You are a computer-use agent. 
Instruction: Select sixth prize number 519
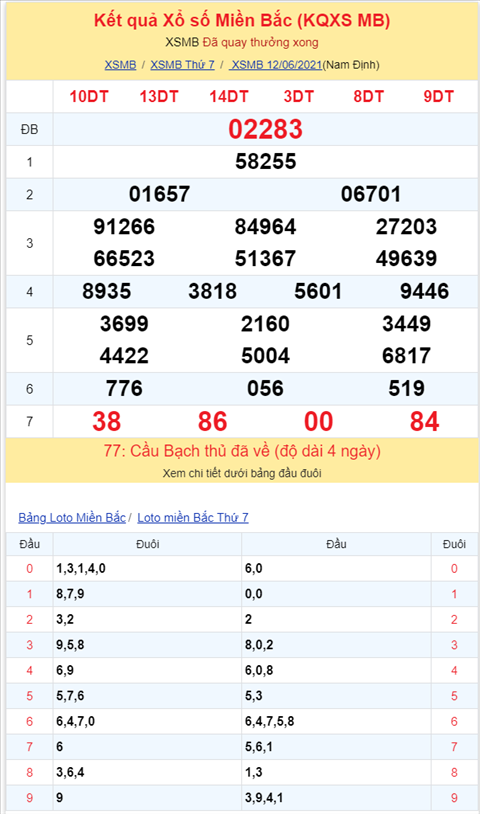coord(406,388)
